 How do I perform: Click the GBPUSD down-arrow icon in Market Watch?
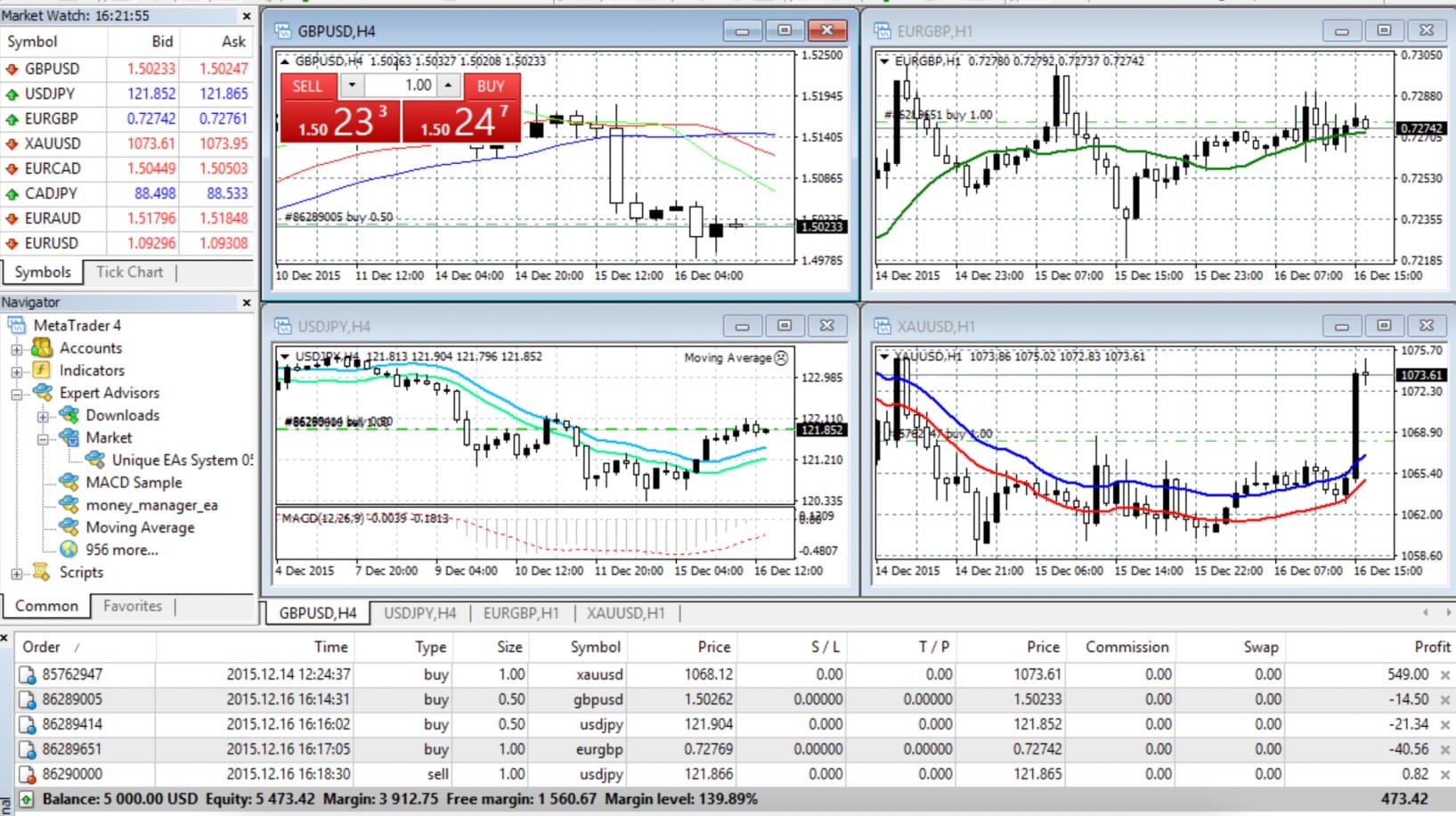(x=12, y=69)
